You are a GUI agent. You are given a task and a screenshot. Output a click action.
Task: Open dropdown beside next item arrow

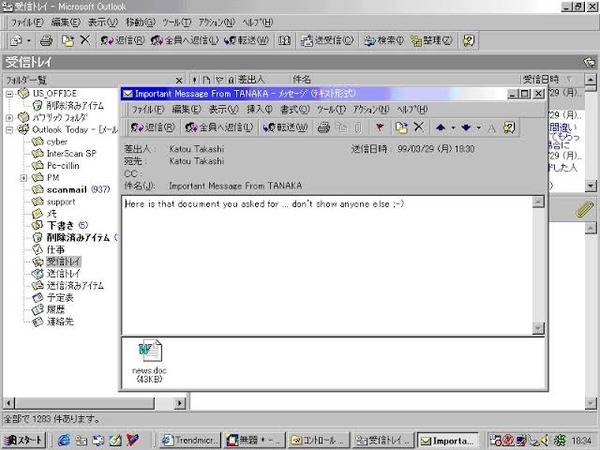click(x=479, y=127)
